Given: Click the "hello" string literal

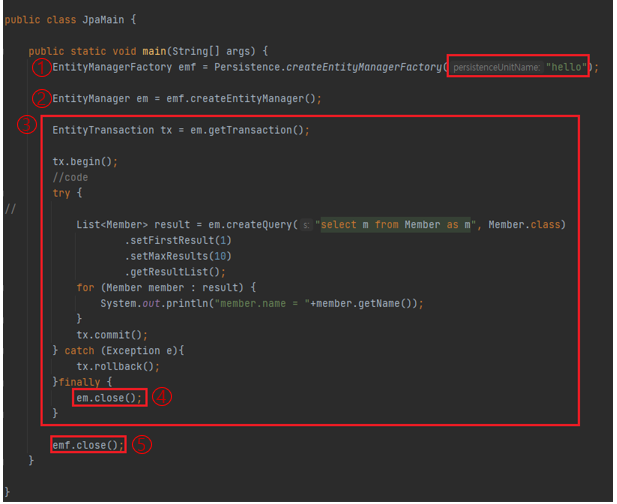Looking at the screenshot, I should click(x=566, y=67).
